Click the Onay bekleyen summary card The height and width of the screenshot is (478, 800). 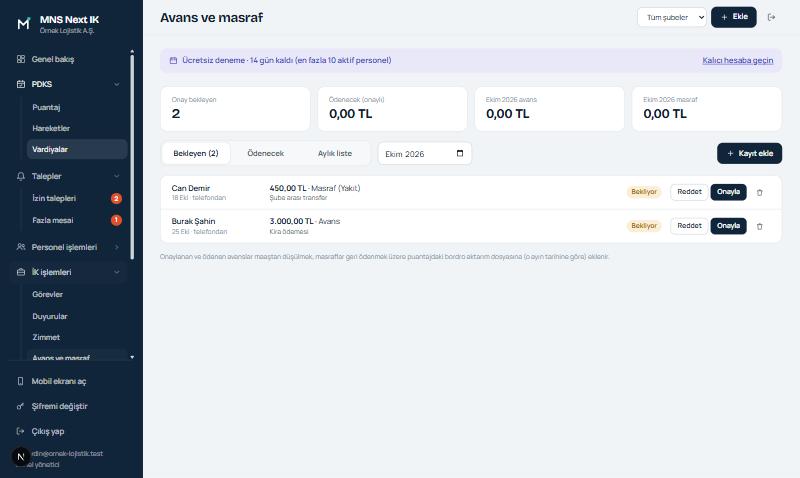pyautogui.click(x=235, y=109)
